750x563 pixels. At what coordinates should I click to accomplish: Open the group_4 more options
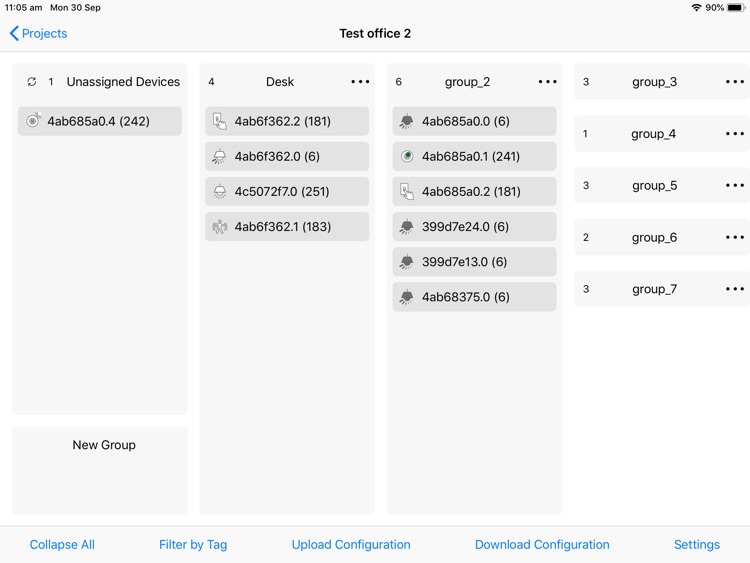[x=735, y=133]
